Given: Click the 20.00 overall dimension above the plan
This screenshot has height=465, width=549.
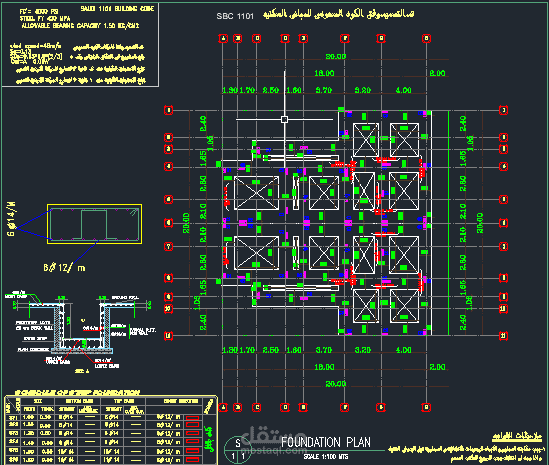Looking at the screenshot, I should (336, 56).
